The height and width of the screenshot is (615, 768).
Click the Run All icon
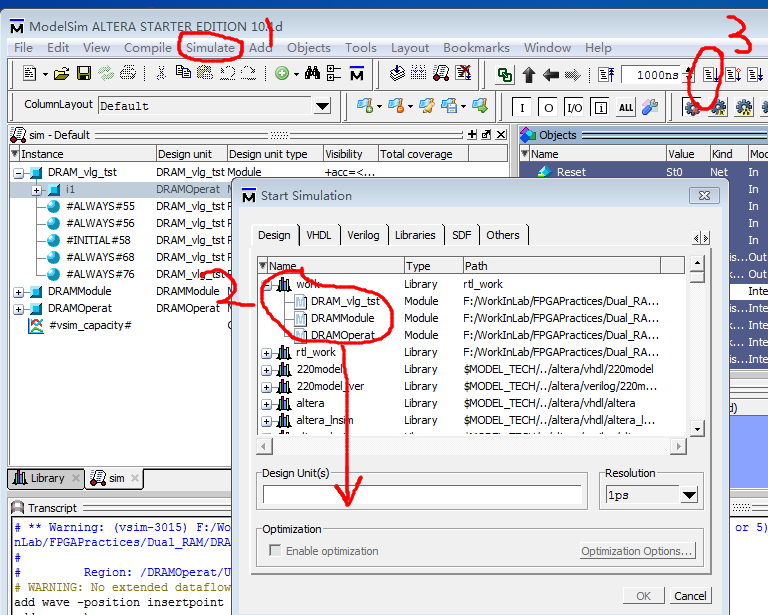tap(755, 74)
